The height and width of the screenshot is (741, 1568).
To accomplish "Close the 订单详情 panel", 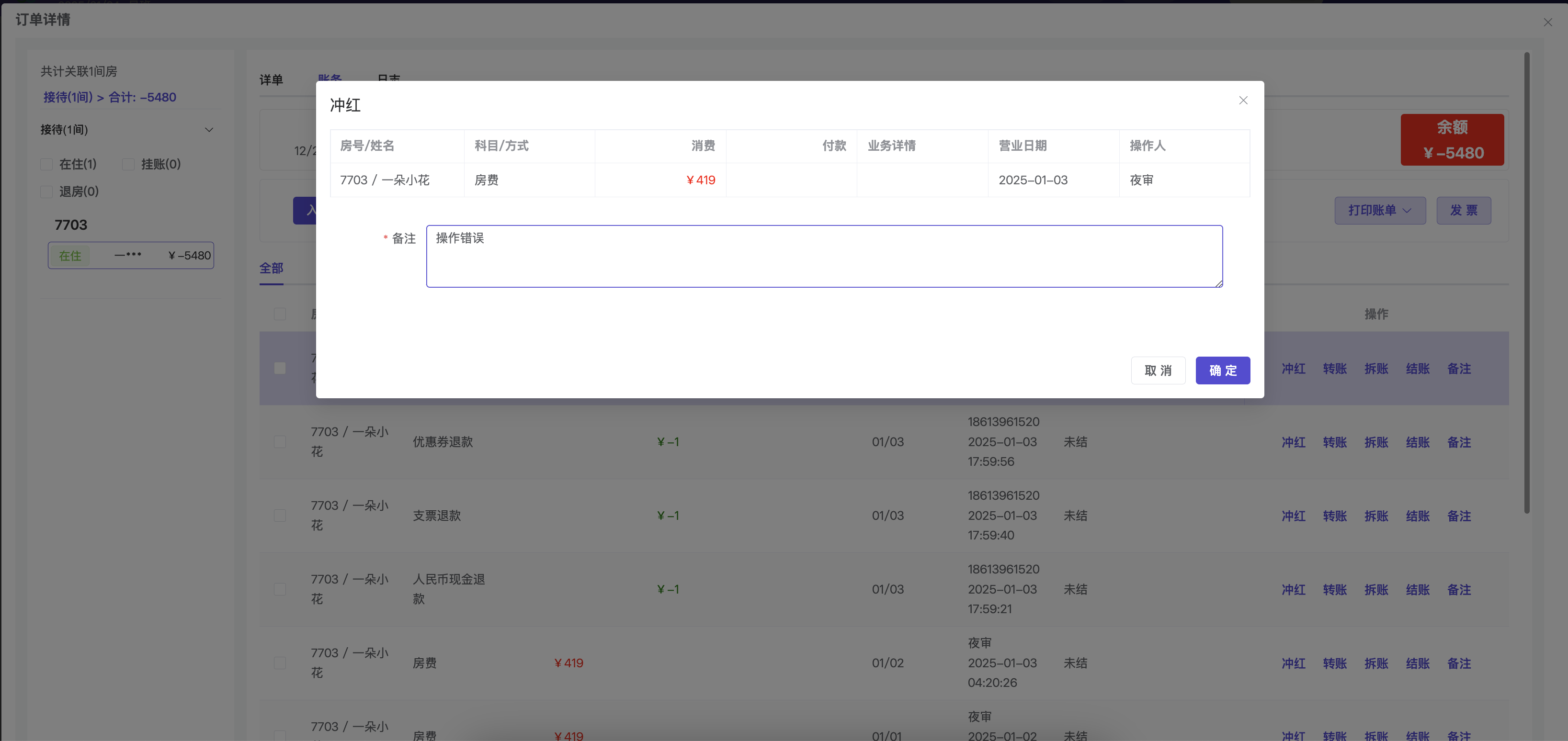I will 1547,22.
